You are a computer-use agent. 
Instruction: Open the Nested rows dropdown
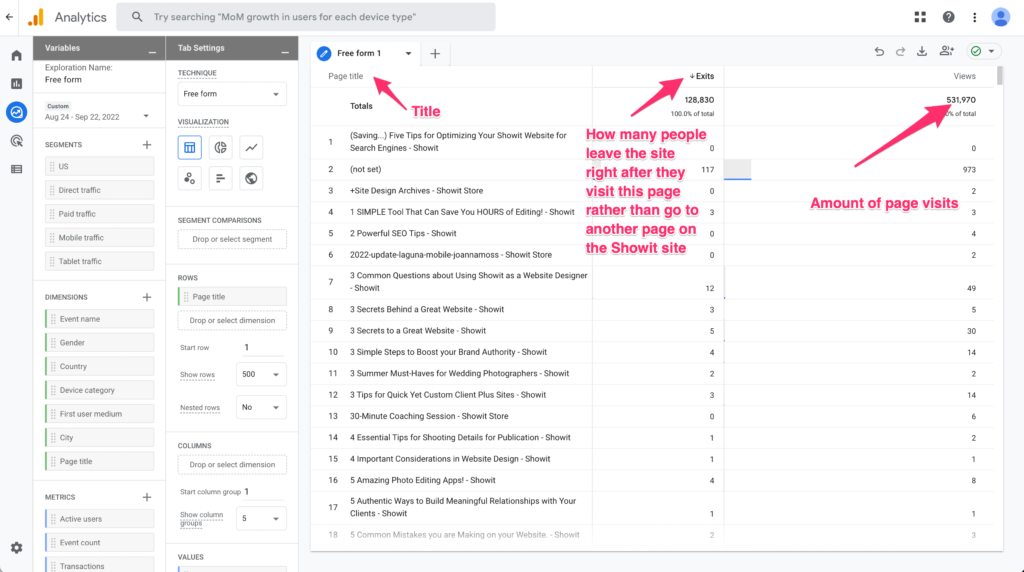tap(261, 408)
